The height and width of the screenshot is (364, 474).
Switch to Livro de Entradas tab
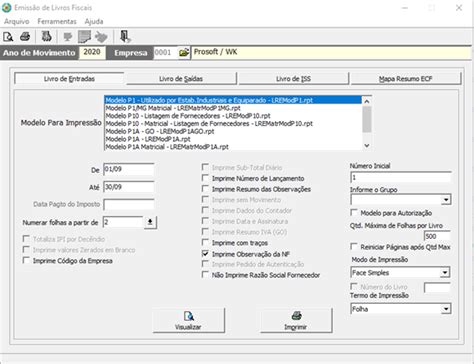[69, 79]
